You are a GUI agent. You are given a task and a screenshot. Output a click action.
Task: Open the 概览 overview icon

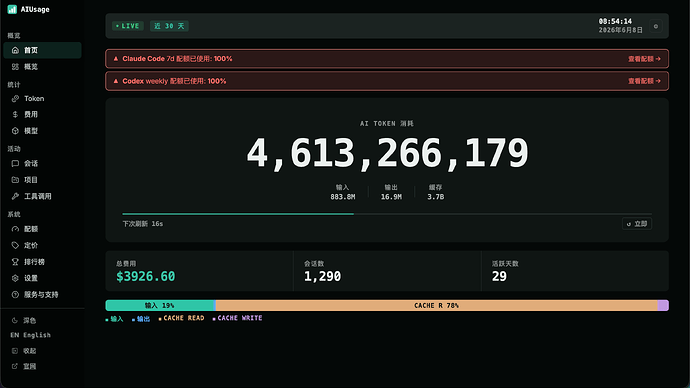[x=15, y=66]
